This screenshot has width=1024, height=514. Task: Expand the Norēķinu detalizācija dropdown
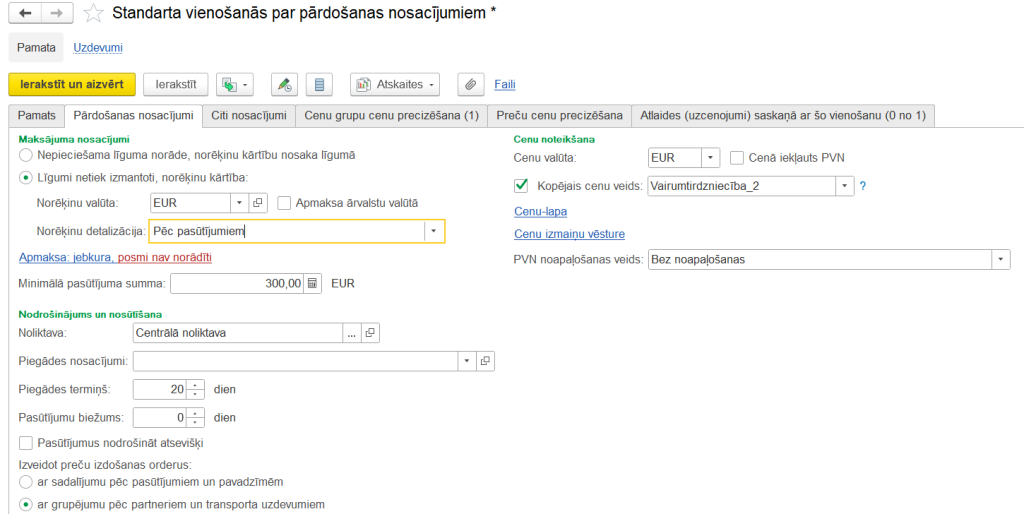[x=433, y=231]
